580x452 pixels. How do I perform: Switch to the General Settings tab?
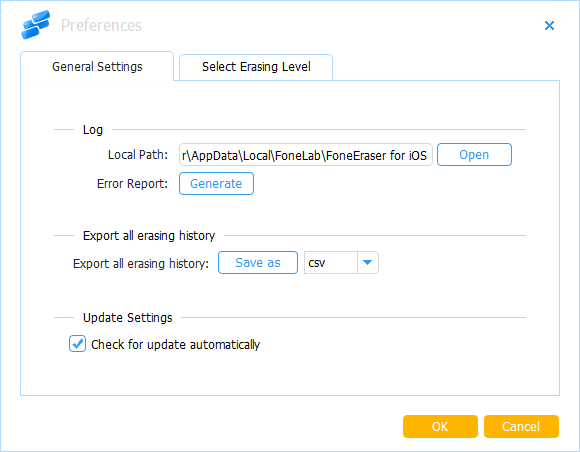coord(97,67)
